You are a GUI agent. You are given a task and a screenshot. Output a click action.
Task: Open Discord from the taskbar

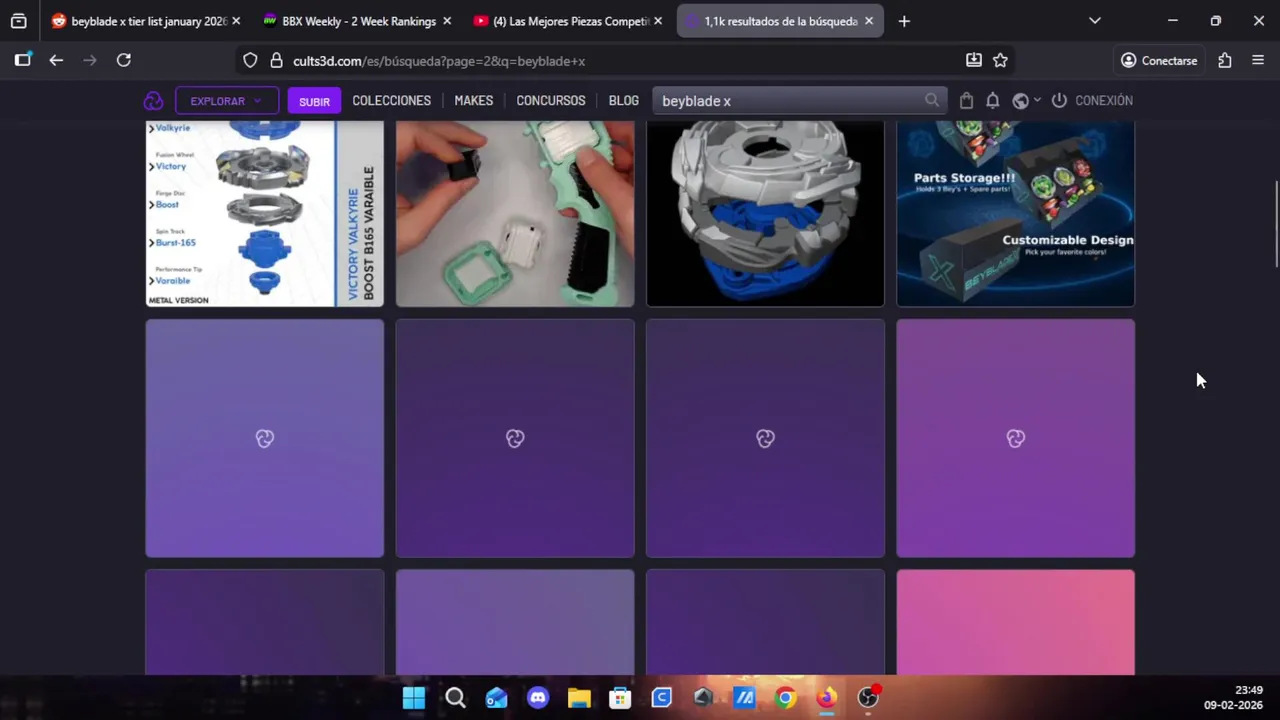point(538,698)
